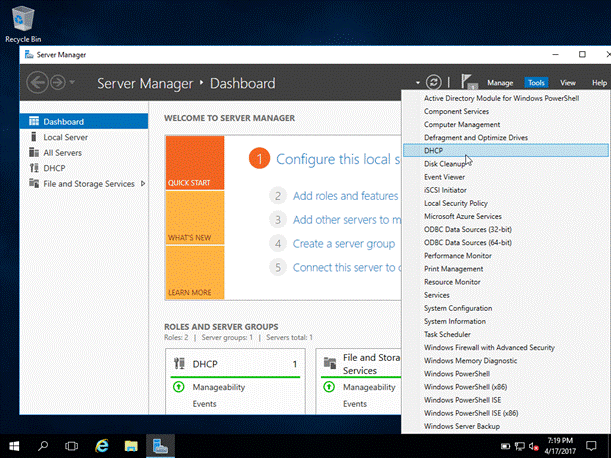Click the Windows Start button

pos(15,443)
